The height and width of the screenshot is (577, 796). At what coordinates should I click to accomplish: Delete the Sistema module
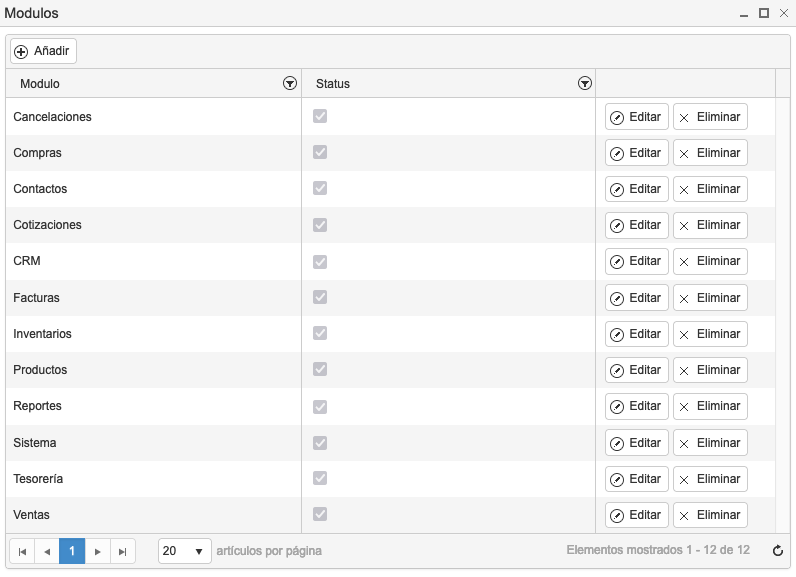pyautogui.click(x=710, y=443)
